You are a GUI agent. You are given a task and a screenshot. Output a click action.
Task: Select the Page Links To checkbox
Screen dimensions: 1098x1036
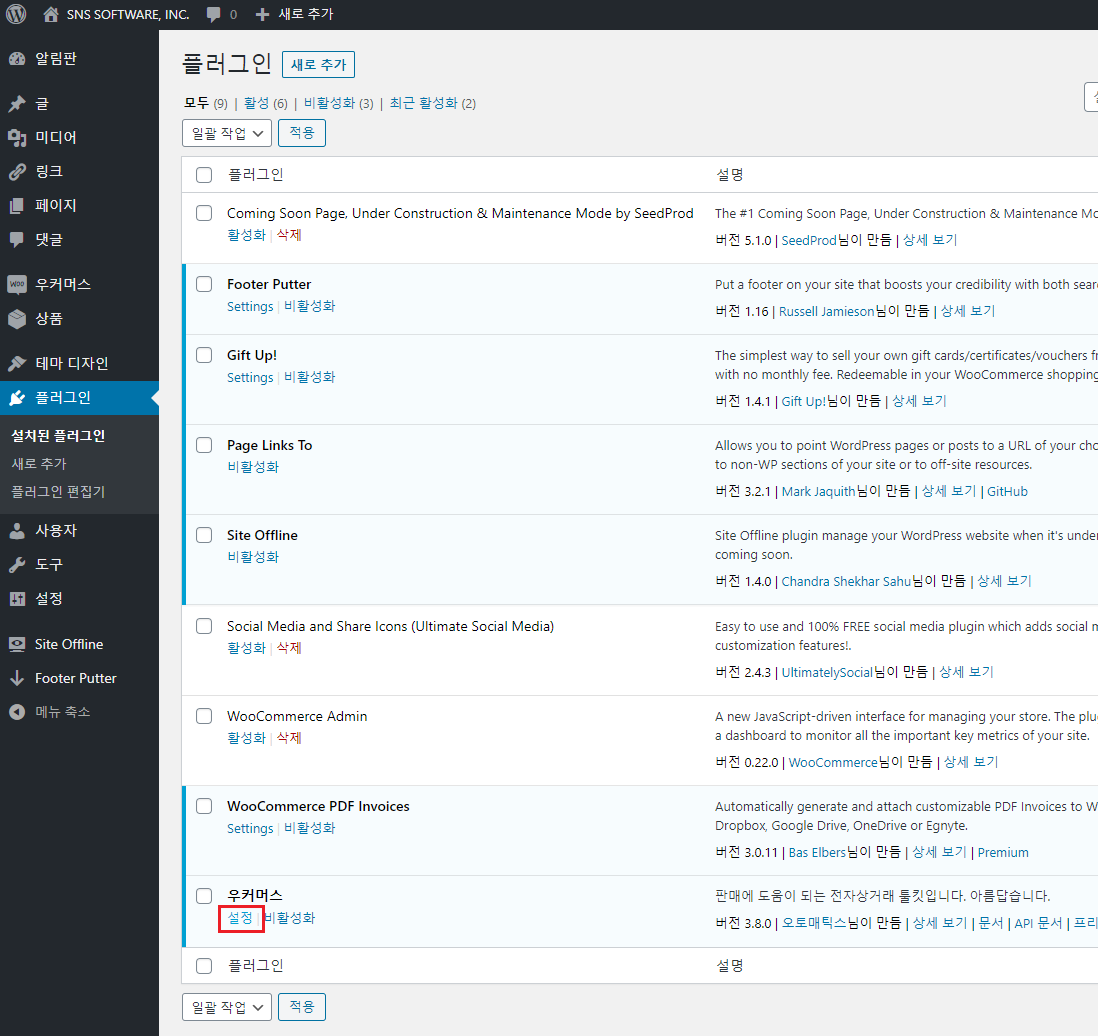pyautogui.click(x=204, y=445)
